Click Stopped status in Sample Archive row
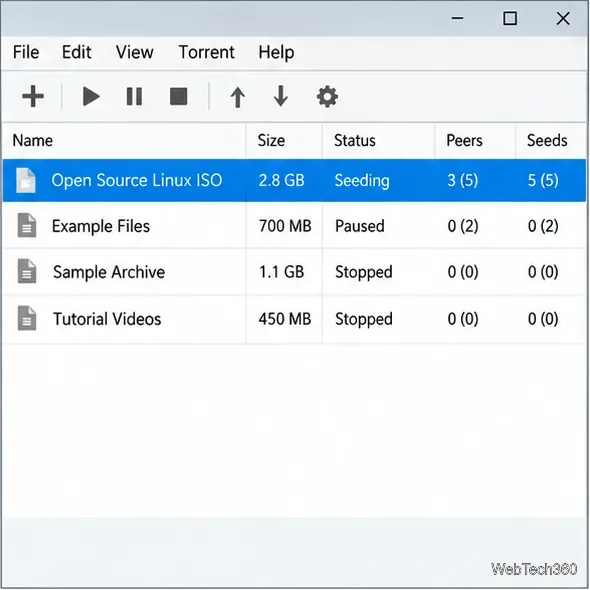Viewport: 590px width, 590px height. coord(364,272)
